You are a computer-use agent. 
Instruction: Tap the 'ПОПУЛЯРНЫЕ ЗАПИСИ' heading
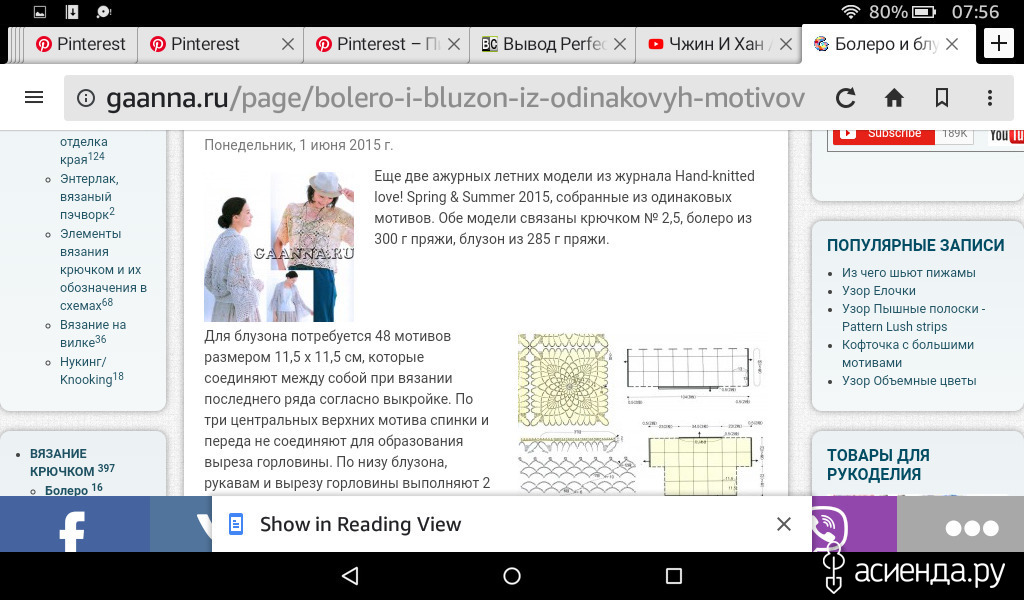(x=916, y=245)
